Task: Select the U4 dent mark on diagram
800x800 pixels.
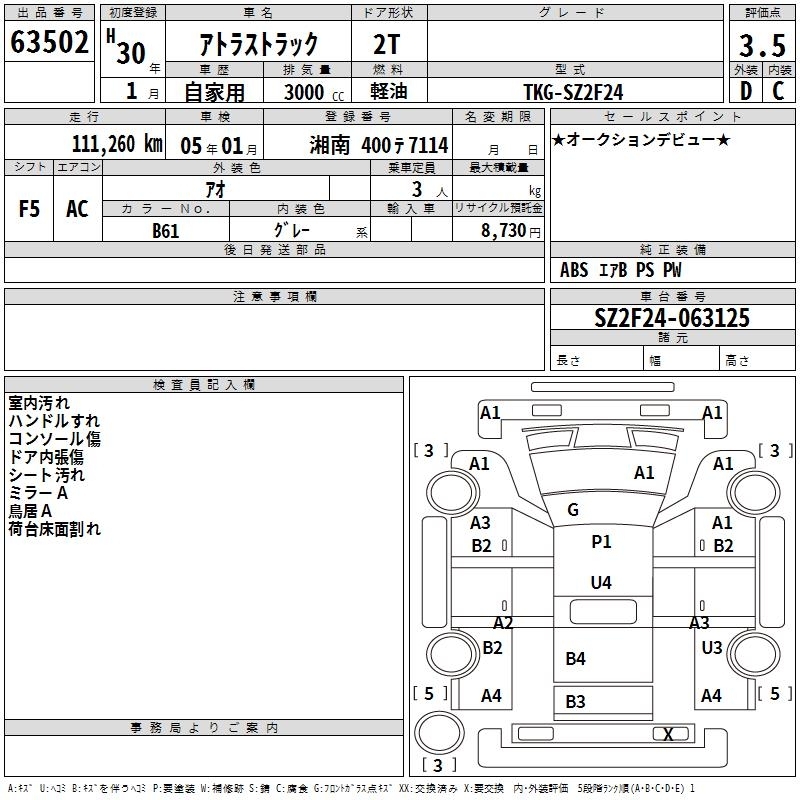Action: coord(601,582)
